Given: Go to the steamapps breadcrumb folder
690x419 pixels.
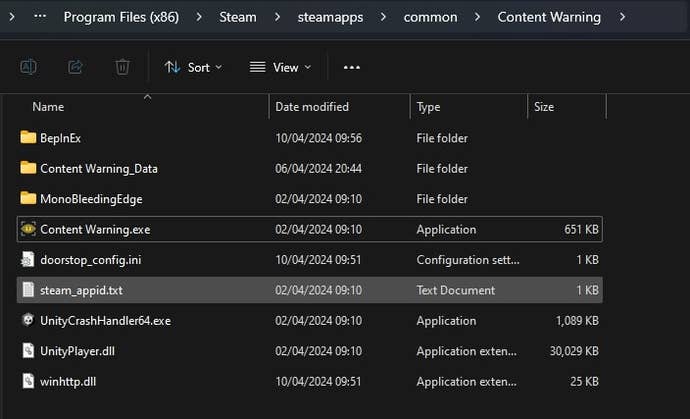Looking at the screenshot, I should pyautogui.click(x=330, y=17).
